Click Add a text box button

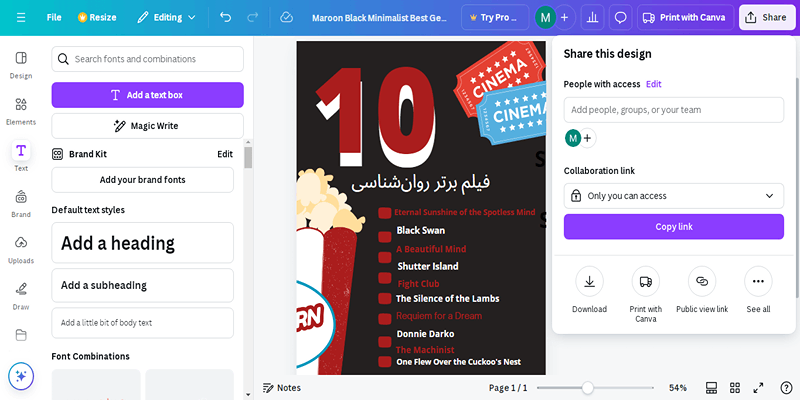pyautogui.click(x=147, y=95)
